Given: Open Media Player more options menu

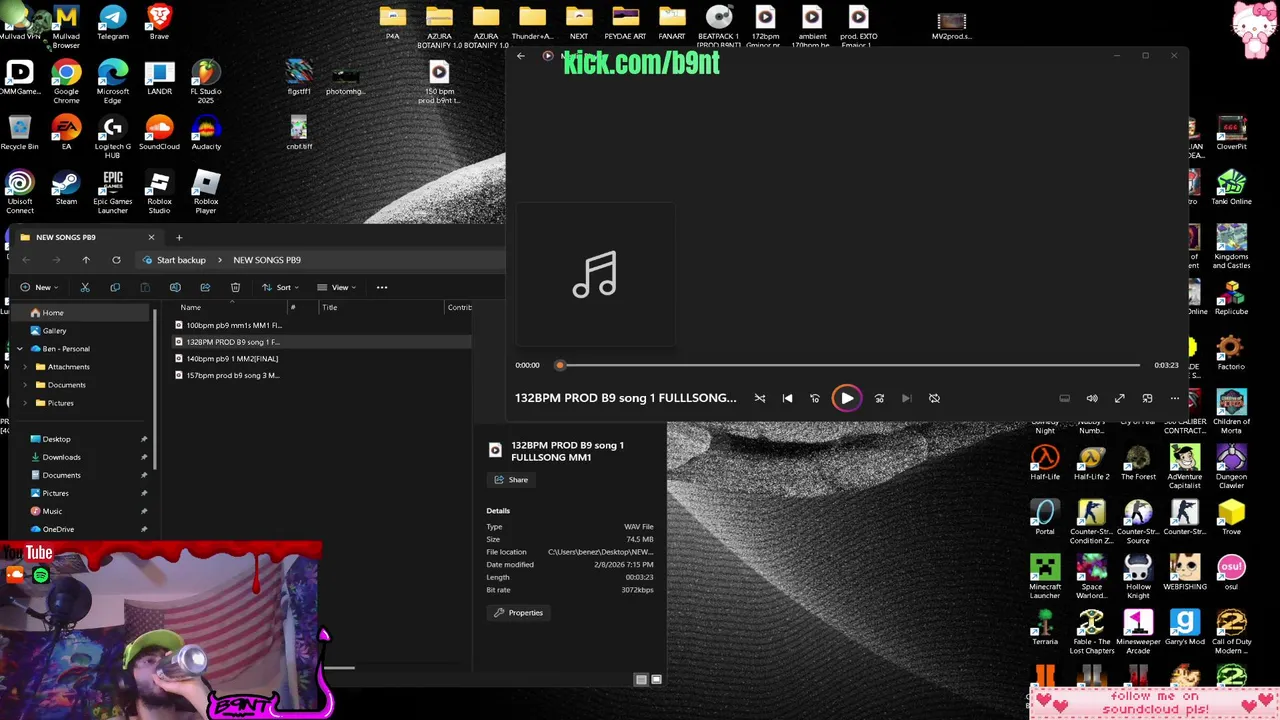Looking at the screenshot, I should tap(1175, 398).
